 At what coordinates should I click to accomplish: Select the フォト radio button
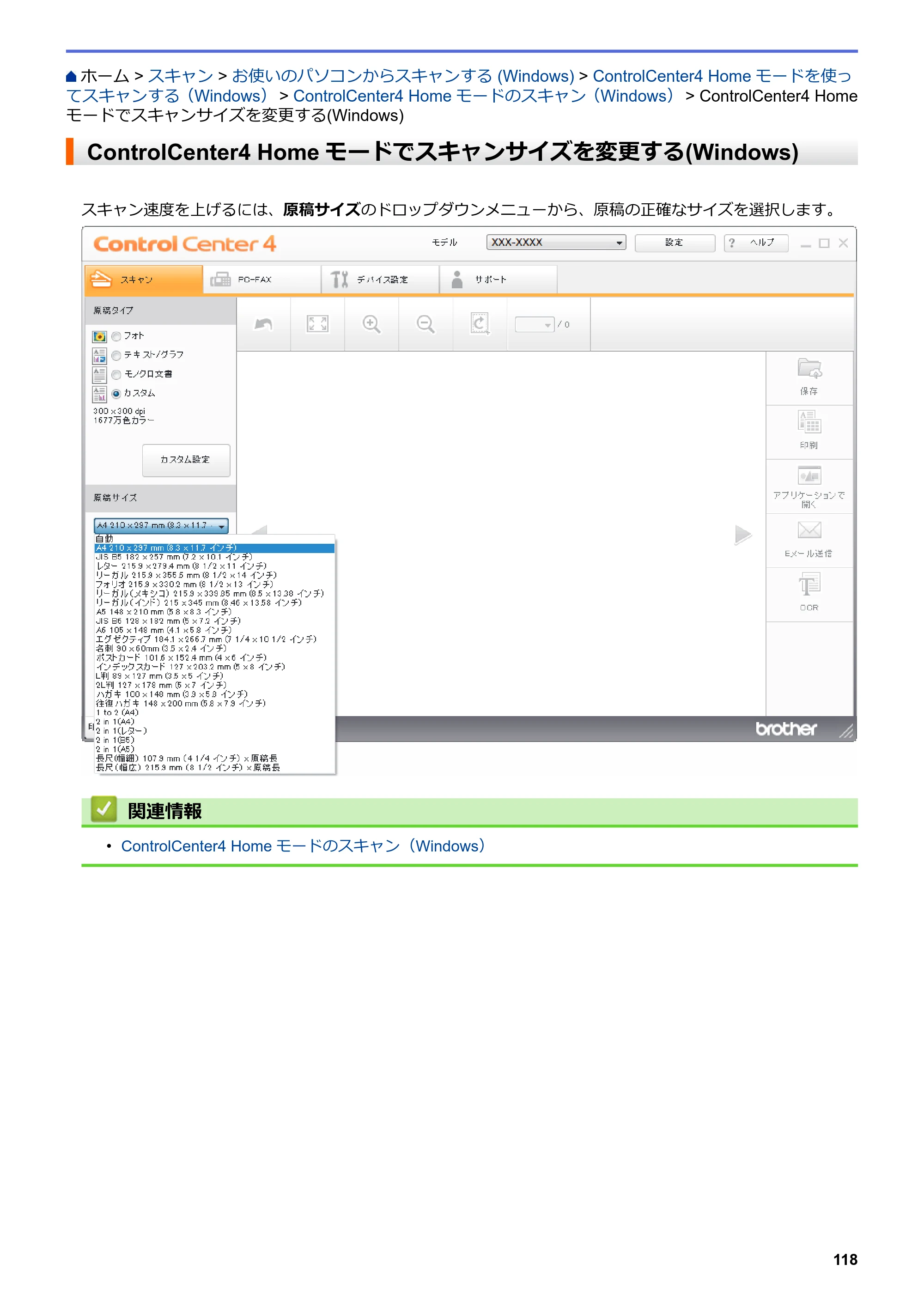[x=116, y=336]
